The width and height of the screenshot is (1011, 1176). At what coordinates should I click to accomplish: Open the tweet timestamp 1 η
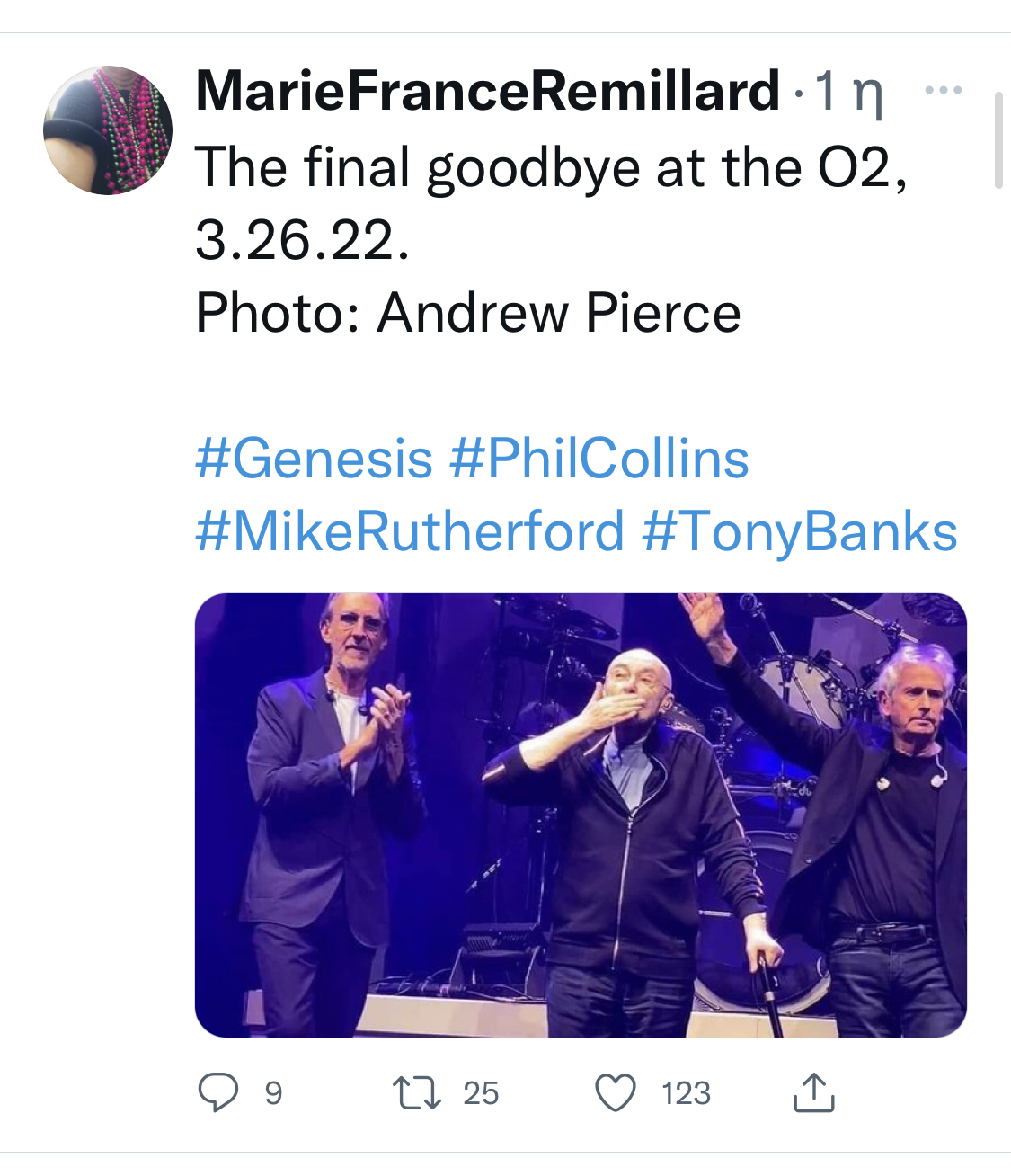848,92
